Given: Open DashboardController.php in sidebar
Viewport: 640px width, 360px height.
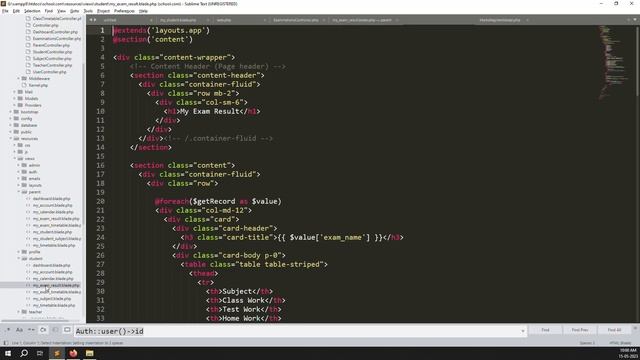Looking at the screenshot, I should [55, 32].
